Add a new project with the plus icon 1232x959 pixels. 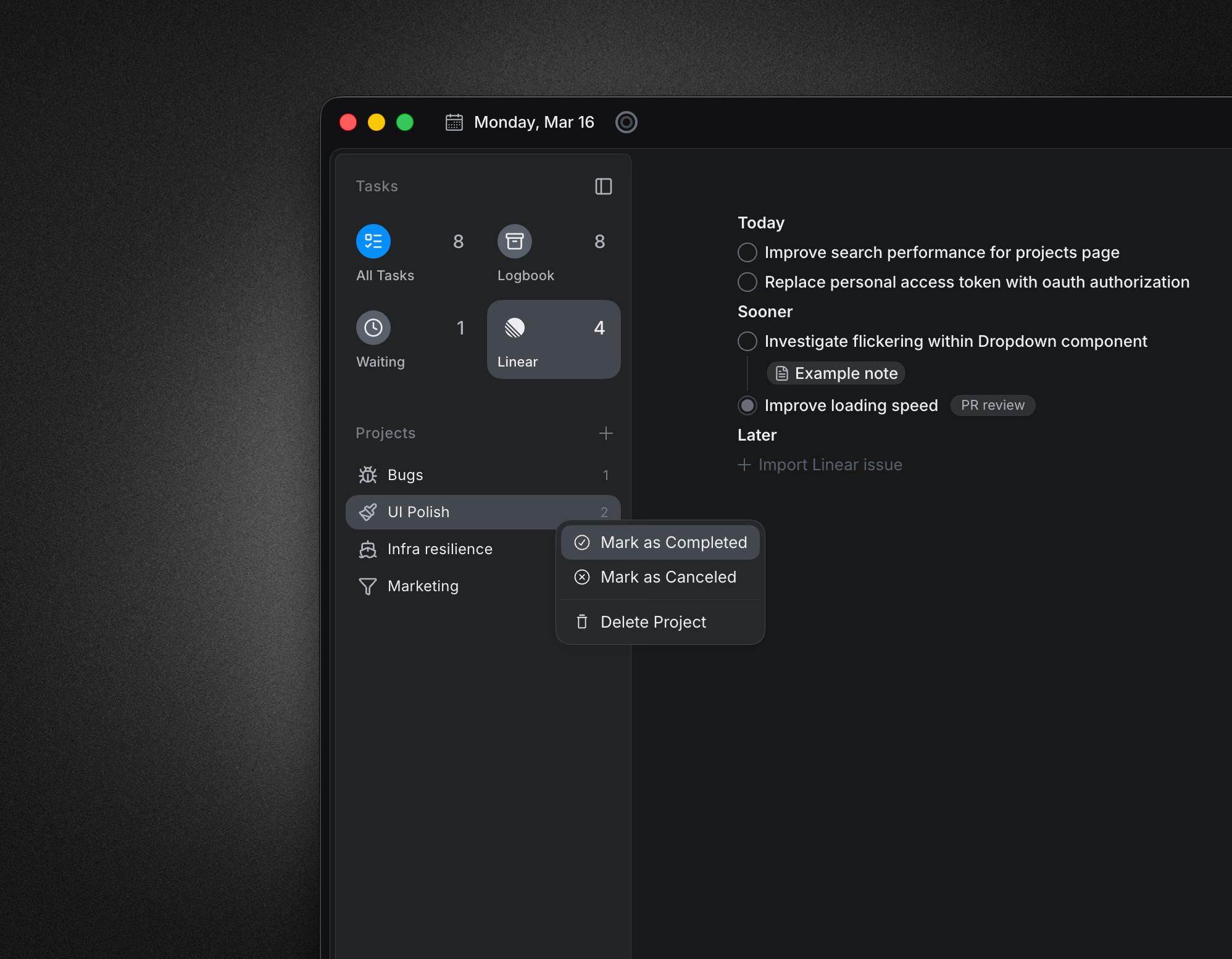[x=606, y=433]
